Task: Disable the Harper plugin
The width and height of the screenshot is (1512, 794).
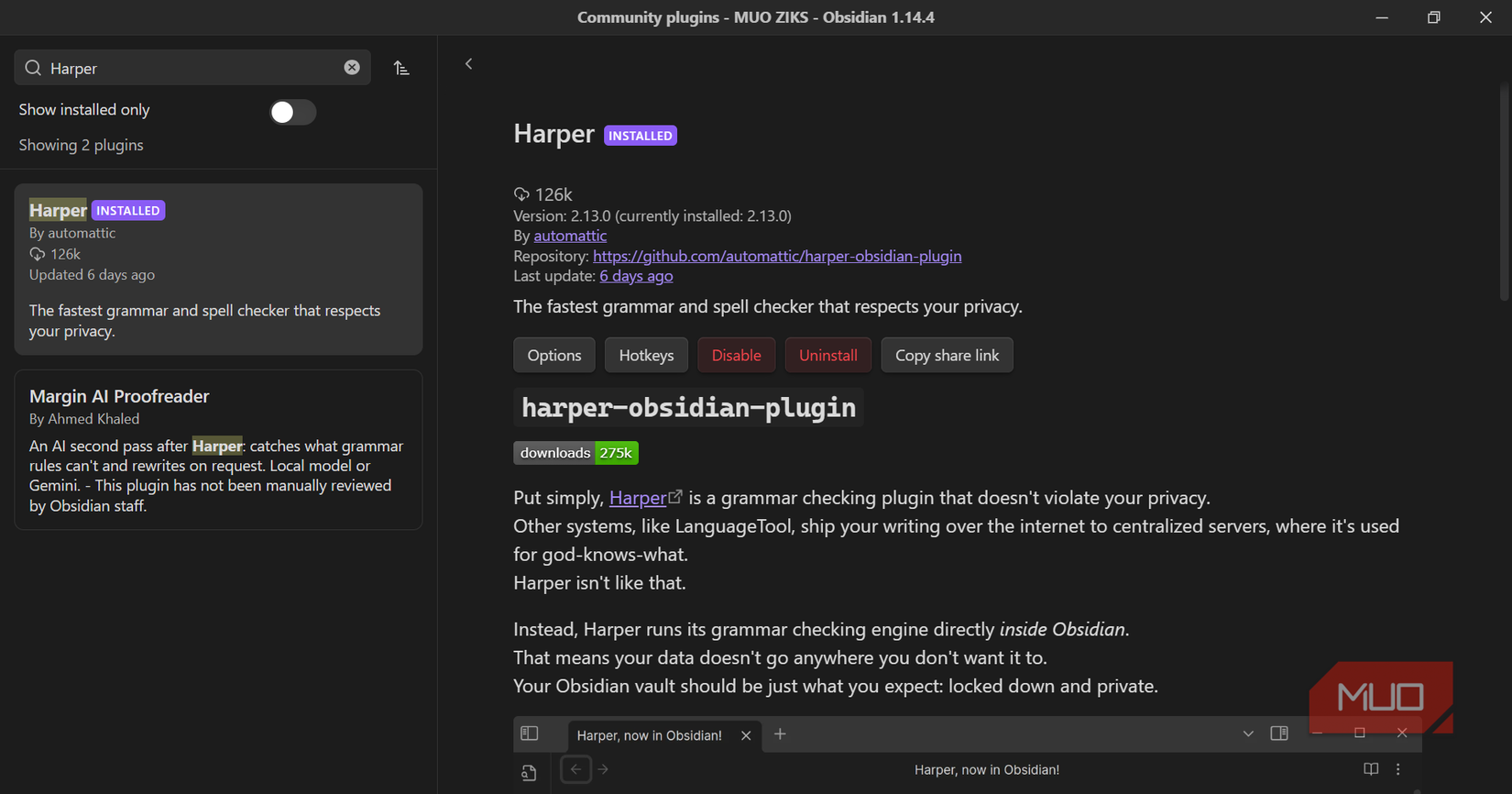Action: point(737,355)
